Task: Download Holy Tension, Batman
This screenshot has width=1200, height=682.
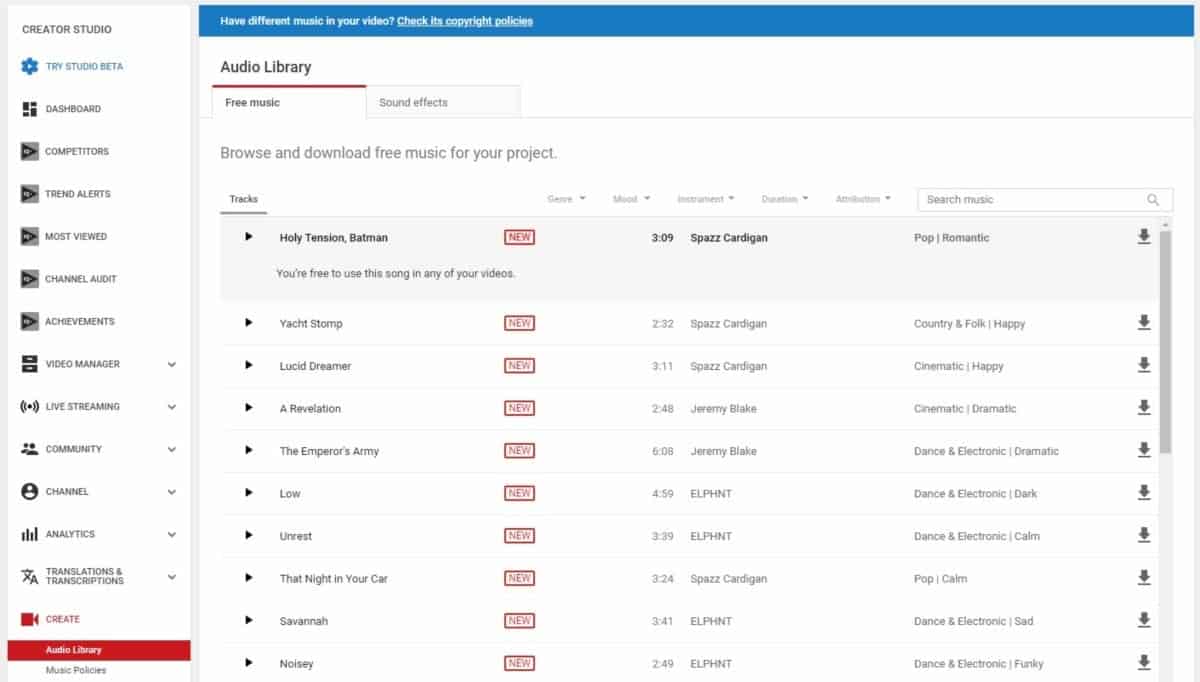Action: click(1144, 237)
